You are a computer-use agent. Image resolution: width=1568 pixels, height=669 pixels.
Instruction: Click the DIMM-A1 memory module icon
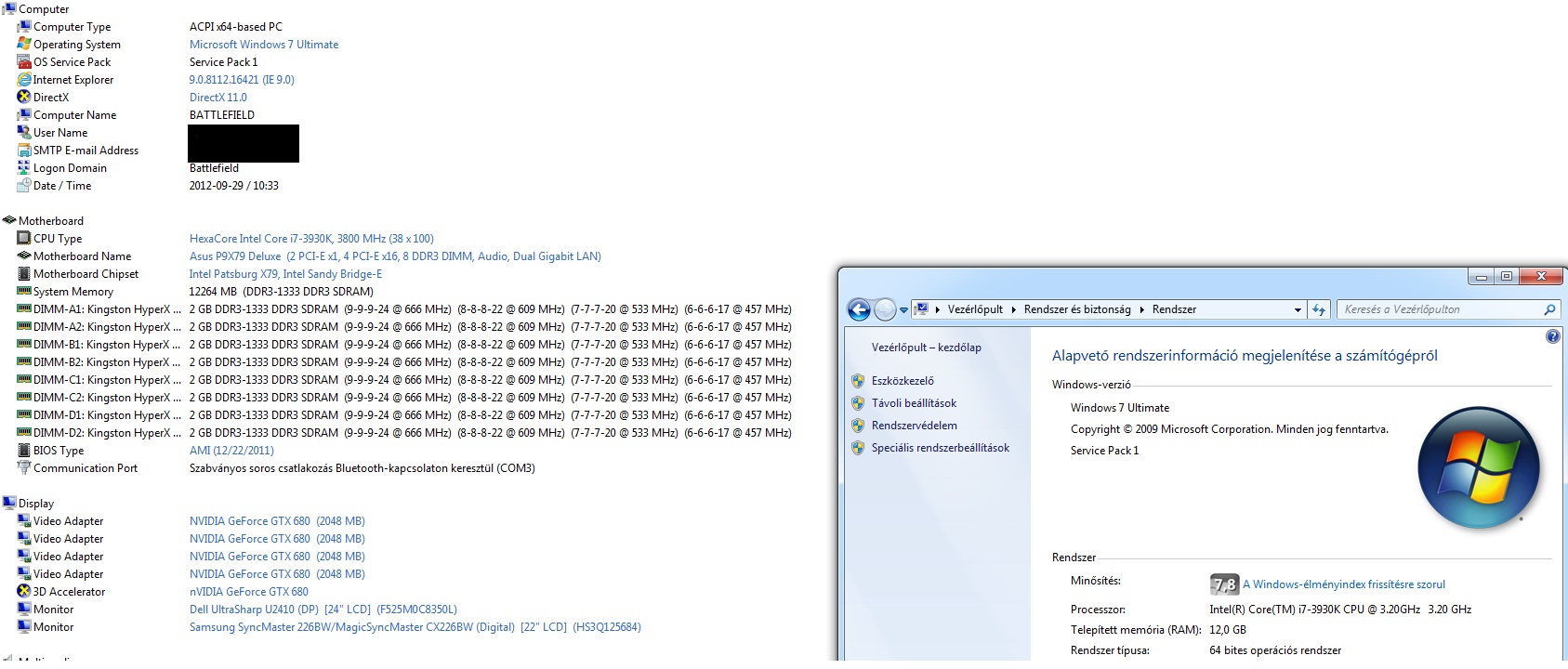tap(24, 308)
